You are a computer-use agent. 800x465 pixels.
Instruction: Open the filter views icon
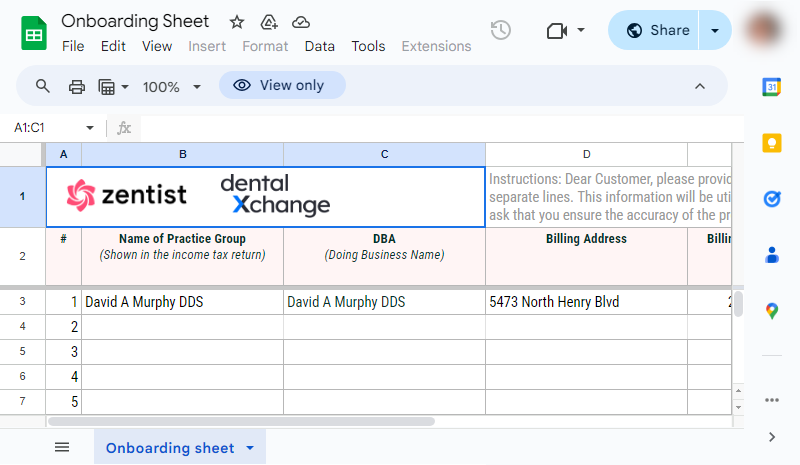106,87
